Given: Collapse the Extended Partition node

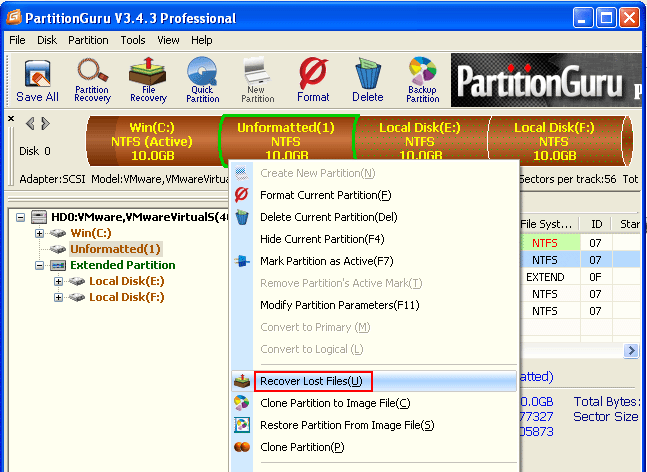Looking at the screenshot, I should point(39,265).
